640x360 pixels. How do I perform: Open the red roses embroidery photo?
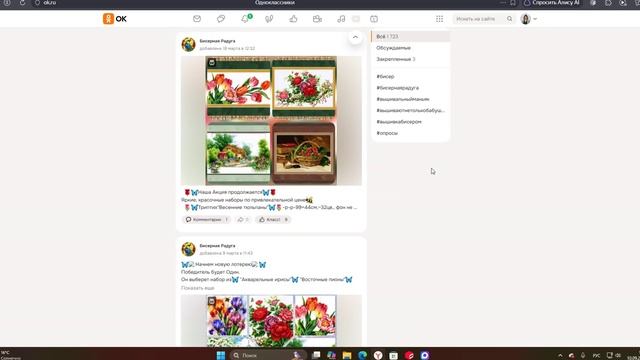(304, 87)
